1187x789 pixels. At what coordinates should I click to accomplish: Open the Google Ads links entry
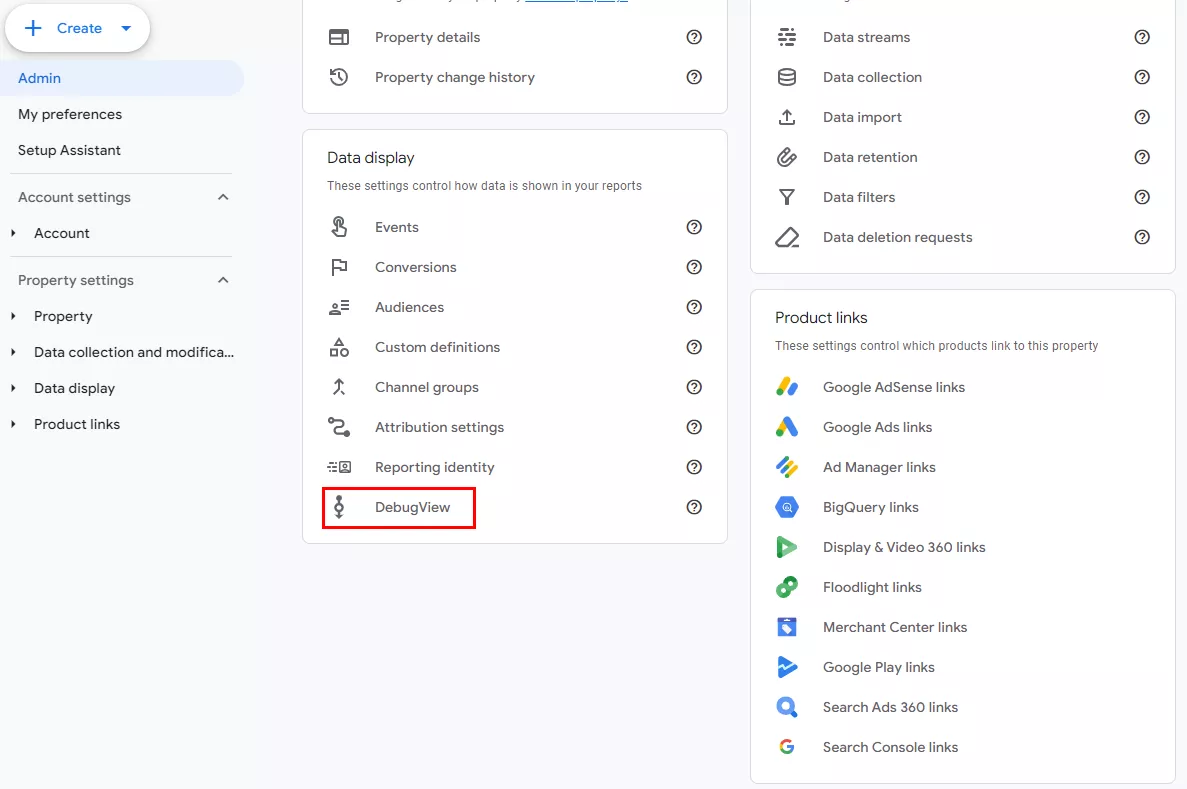point(877,427)
